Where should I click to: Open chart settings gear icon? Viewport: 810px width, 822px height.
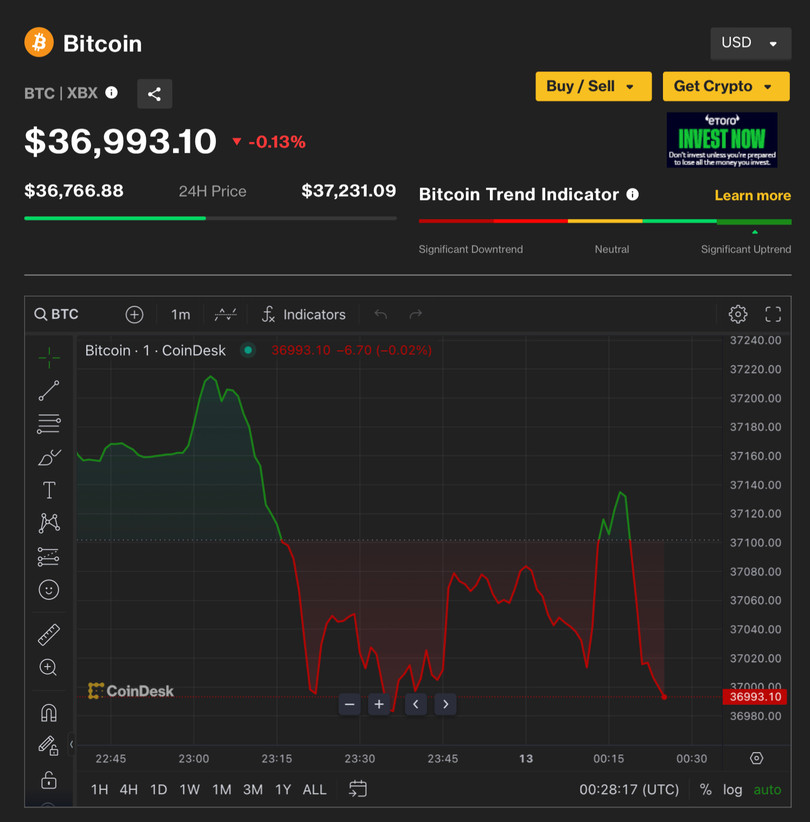coord(738,314)
